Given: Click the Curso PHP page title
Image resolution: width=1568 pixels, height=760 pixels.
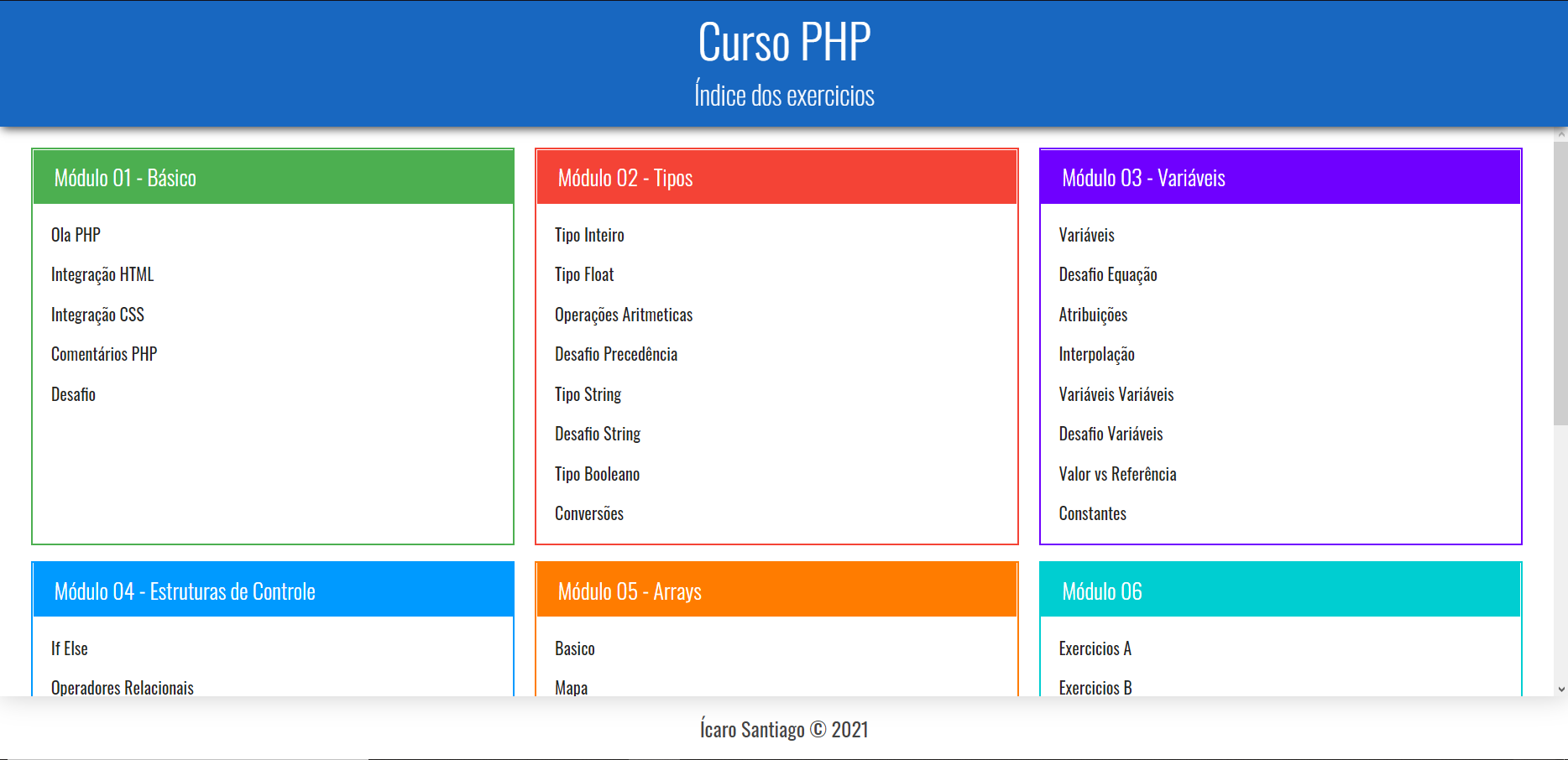Looking at the screenshot, I should (x=784, y=42).
